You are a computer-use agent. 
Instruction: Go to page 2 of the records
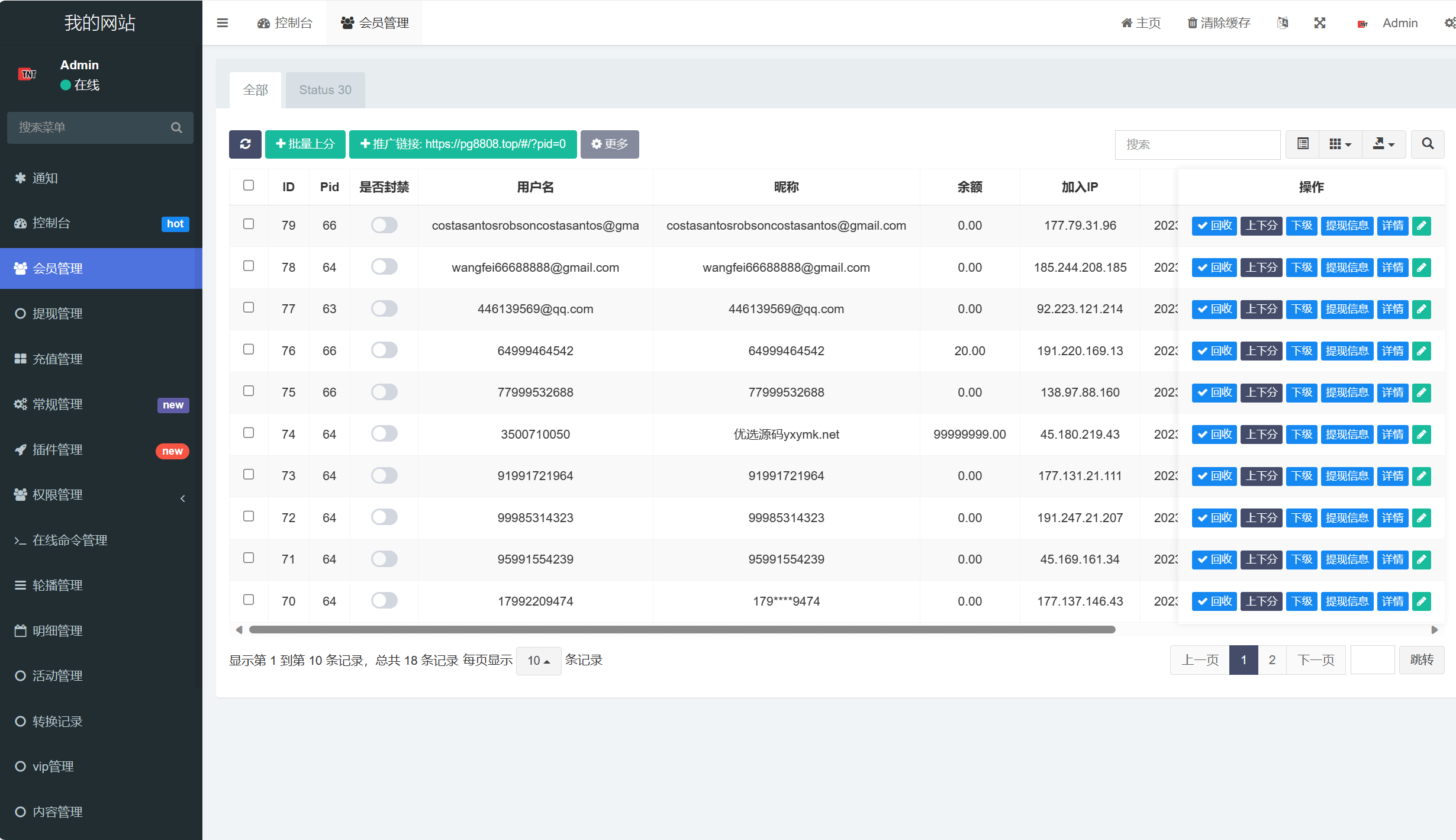[x=1272, y=660]
